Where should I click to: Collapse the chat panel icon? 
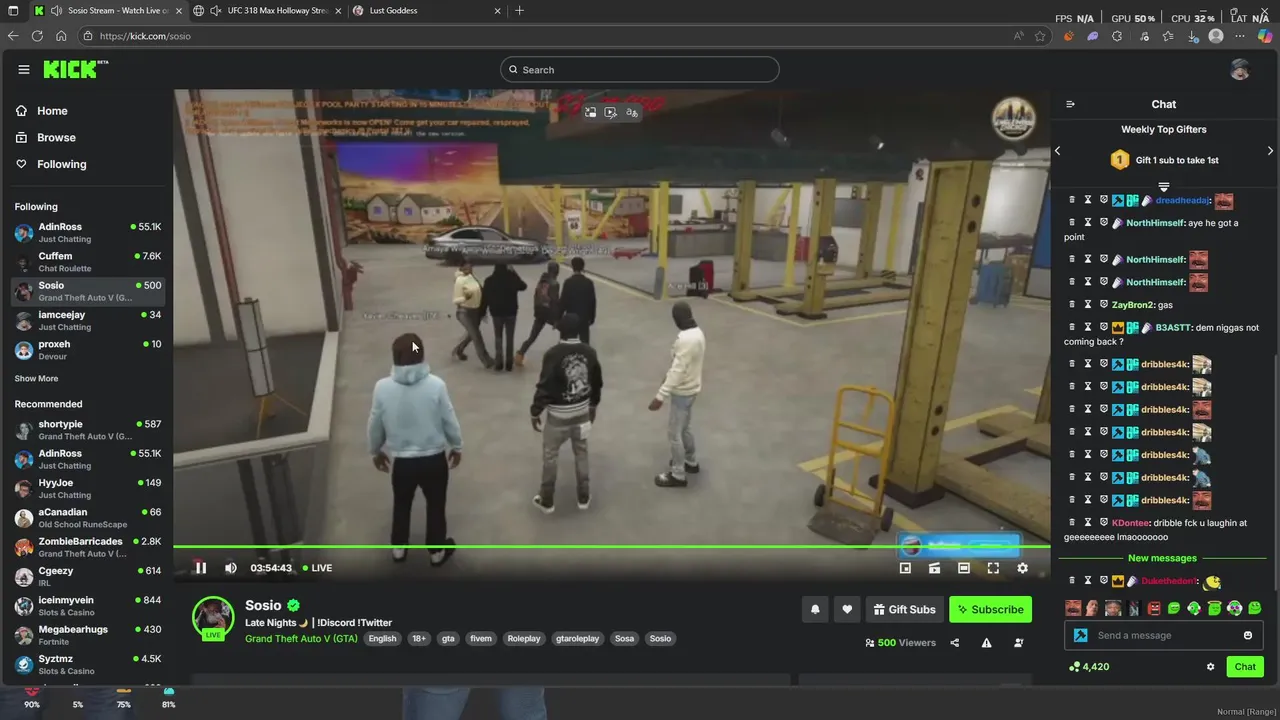[x=1070, y=104]
